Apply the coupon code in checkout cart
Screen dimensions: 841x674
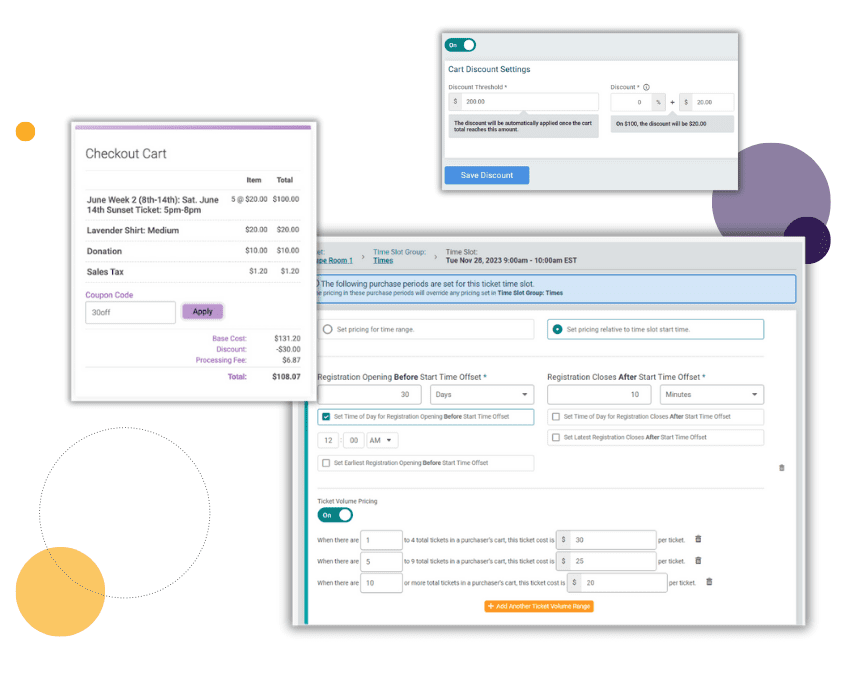click(x=202, y=311)
